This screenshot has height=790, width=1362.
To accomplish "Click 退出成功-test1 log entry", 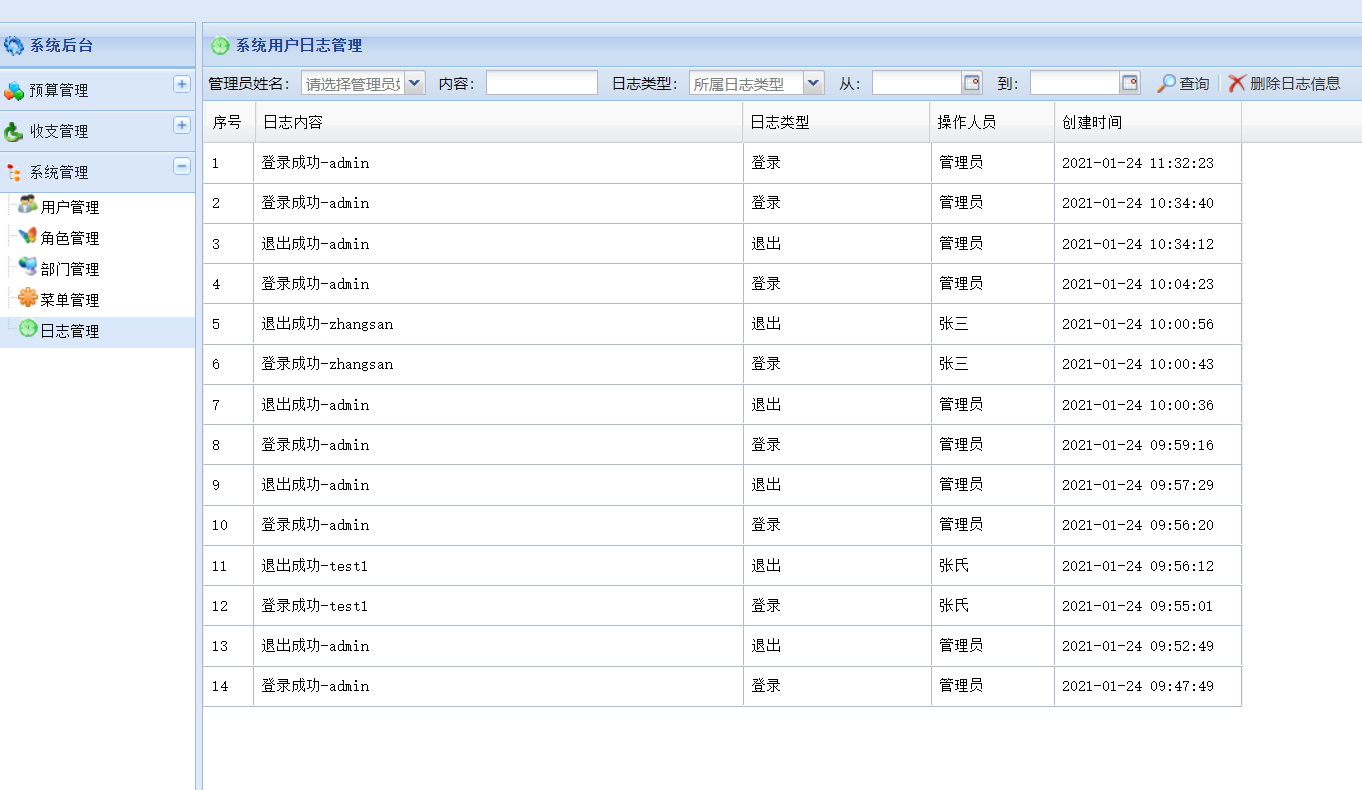I will (x=315, y=566).
